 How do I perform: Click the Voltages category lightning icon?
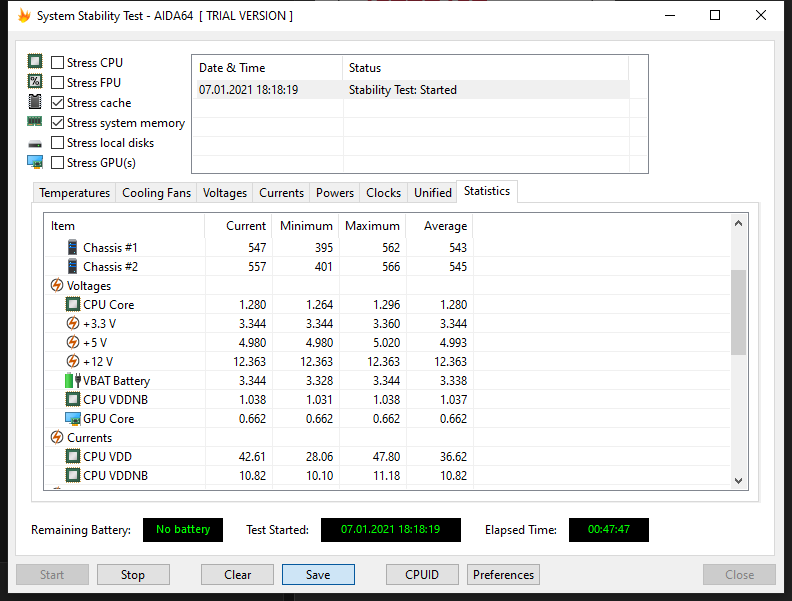pos(57,285)
